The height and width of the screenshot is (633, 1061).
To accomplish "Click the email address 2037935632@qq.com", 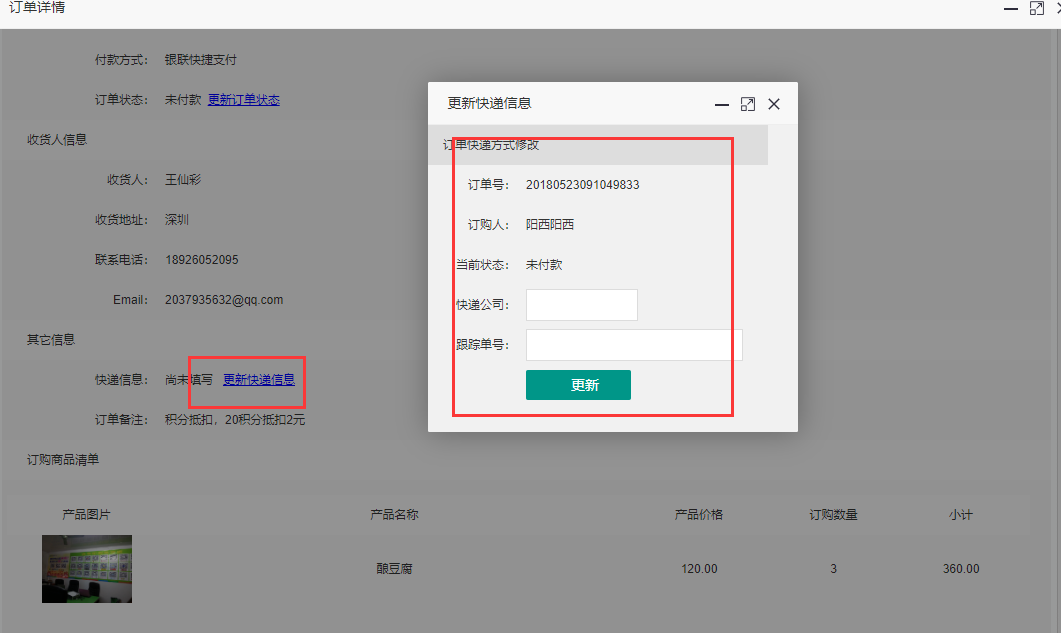I will click(x=224, y=300).
